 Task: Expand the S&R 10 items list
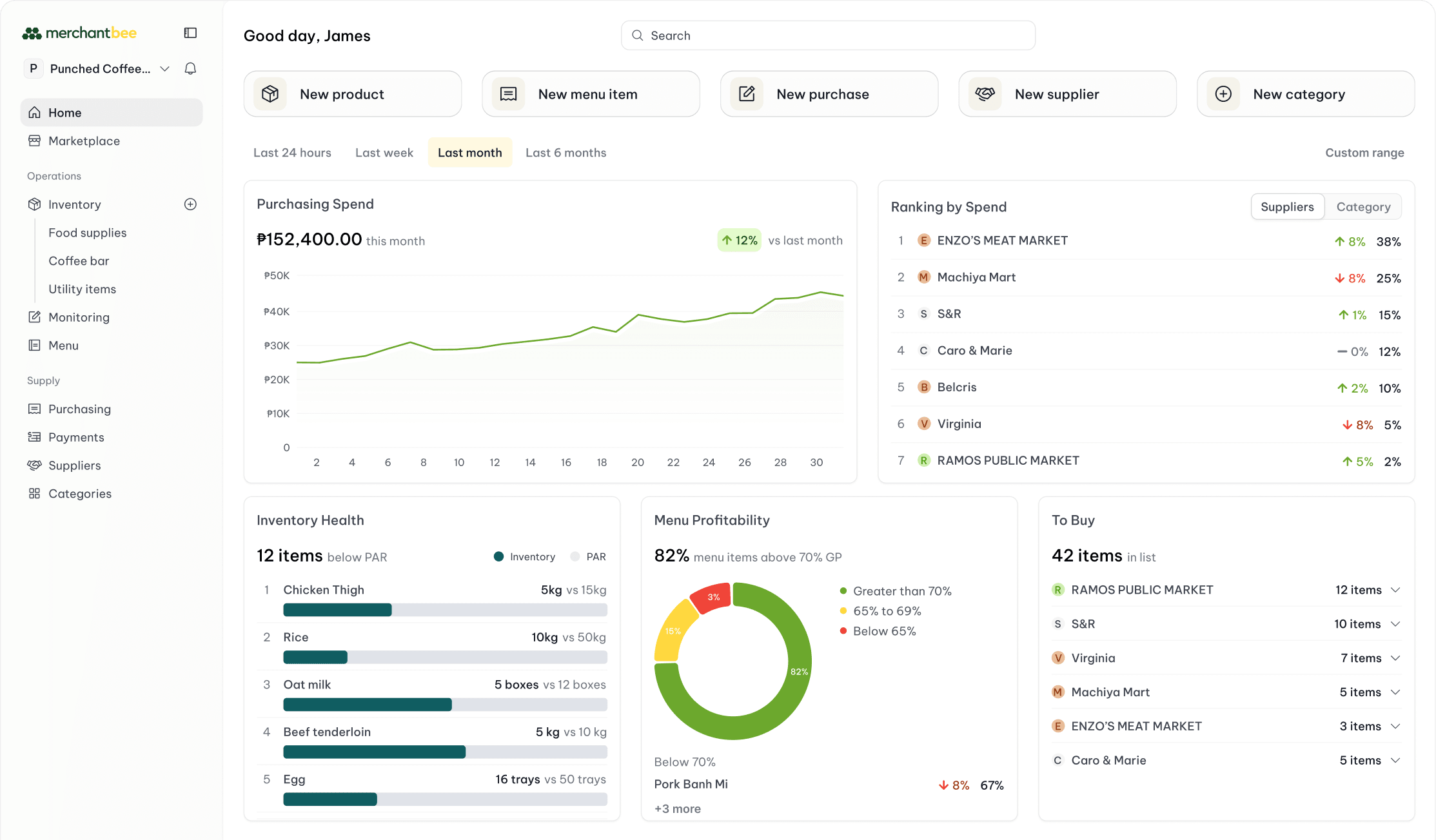[x=1397, y=623]
